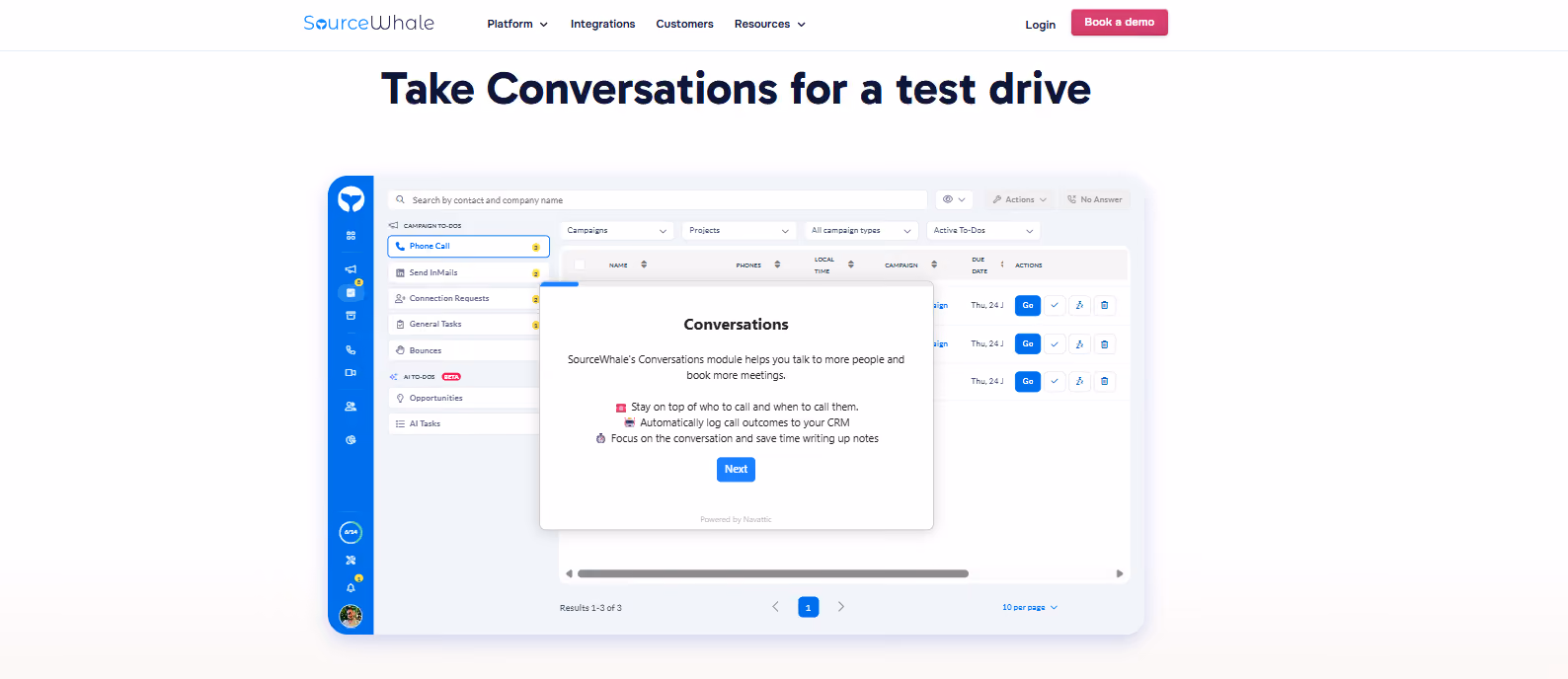The height and width of the screenshot is (679, 1568).
Task: Sort the table by Campaign column
Action: click(x=934, y=264)
